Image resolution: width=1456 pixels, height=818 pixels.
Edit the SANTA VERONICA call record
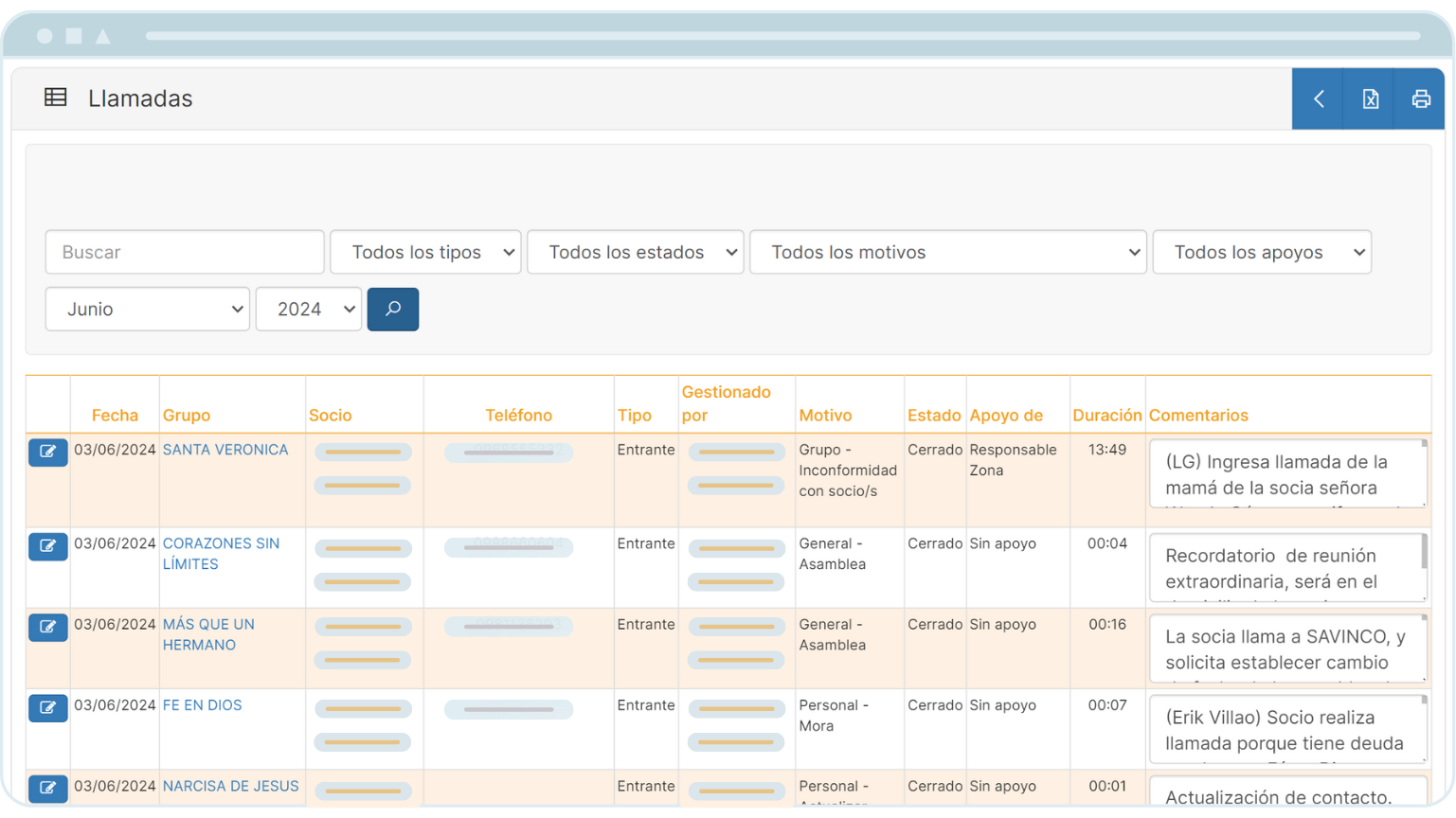point(48,452)
